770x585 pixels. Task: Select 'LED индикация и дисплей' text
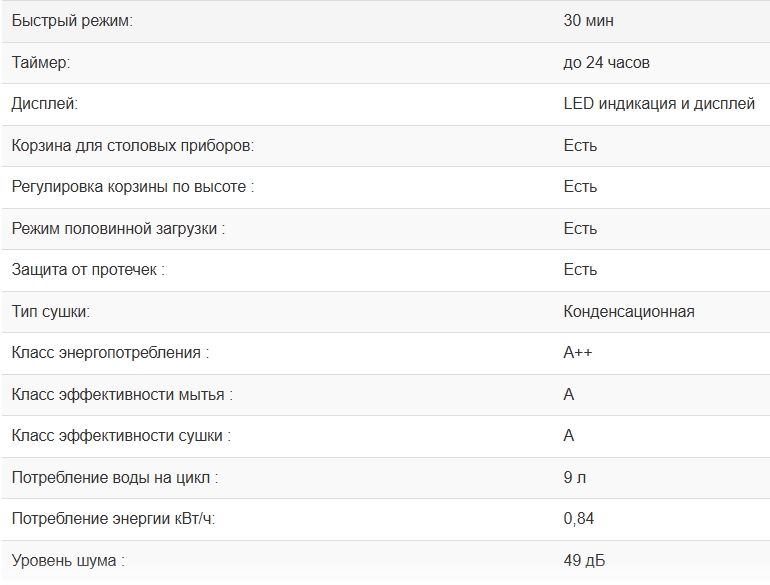[659, 104]
